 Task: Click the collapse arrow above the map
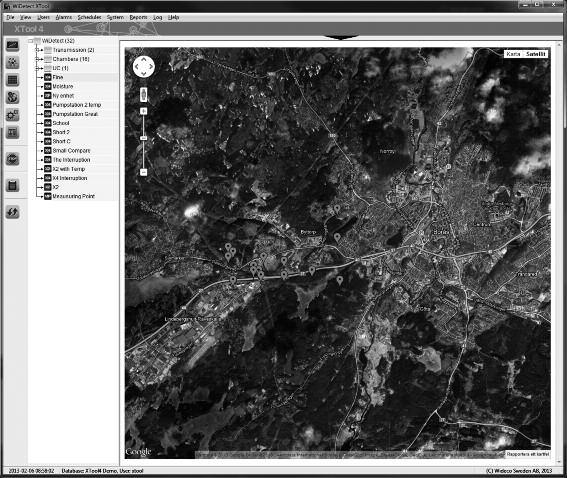(341, 37)
